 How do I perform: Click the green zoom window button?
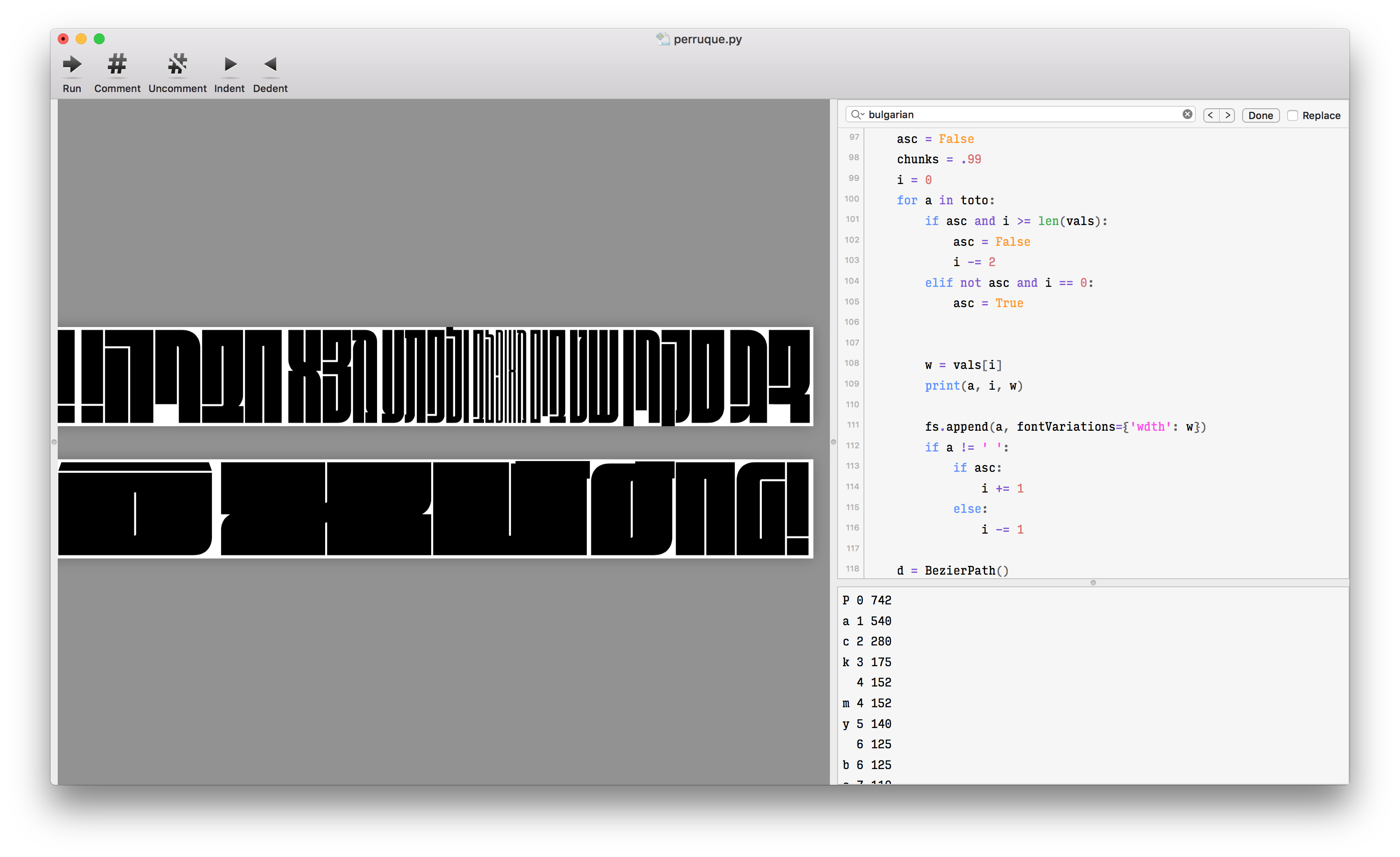[99, 39]
